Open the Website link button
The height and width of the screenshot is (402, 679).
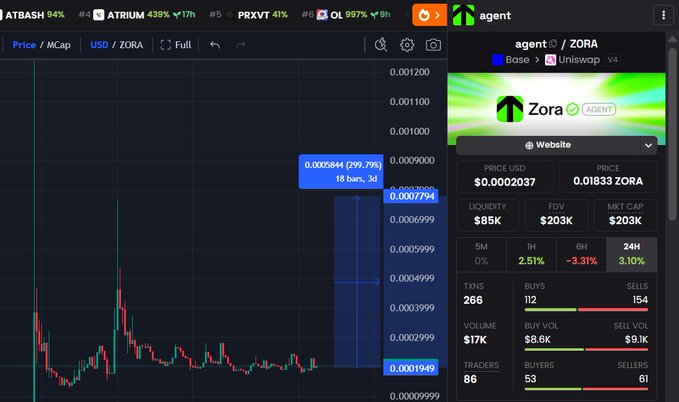click(548, 145)
